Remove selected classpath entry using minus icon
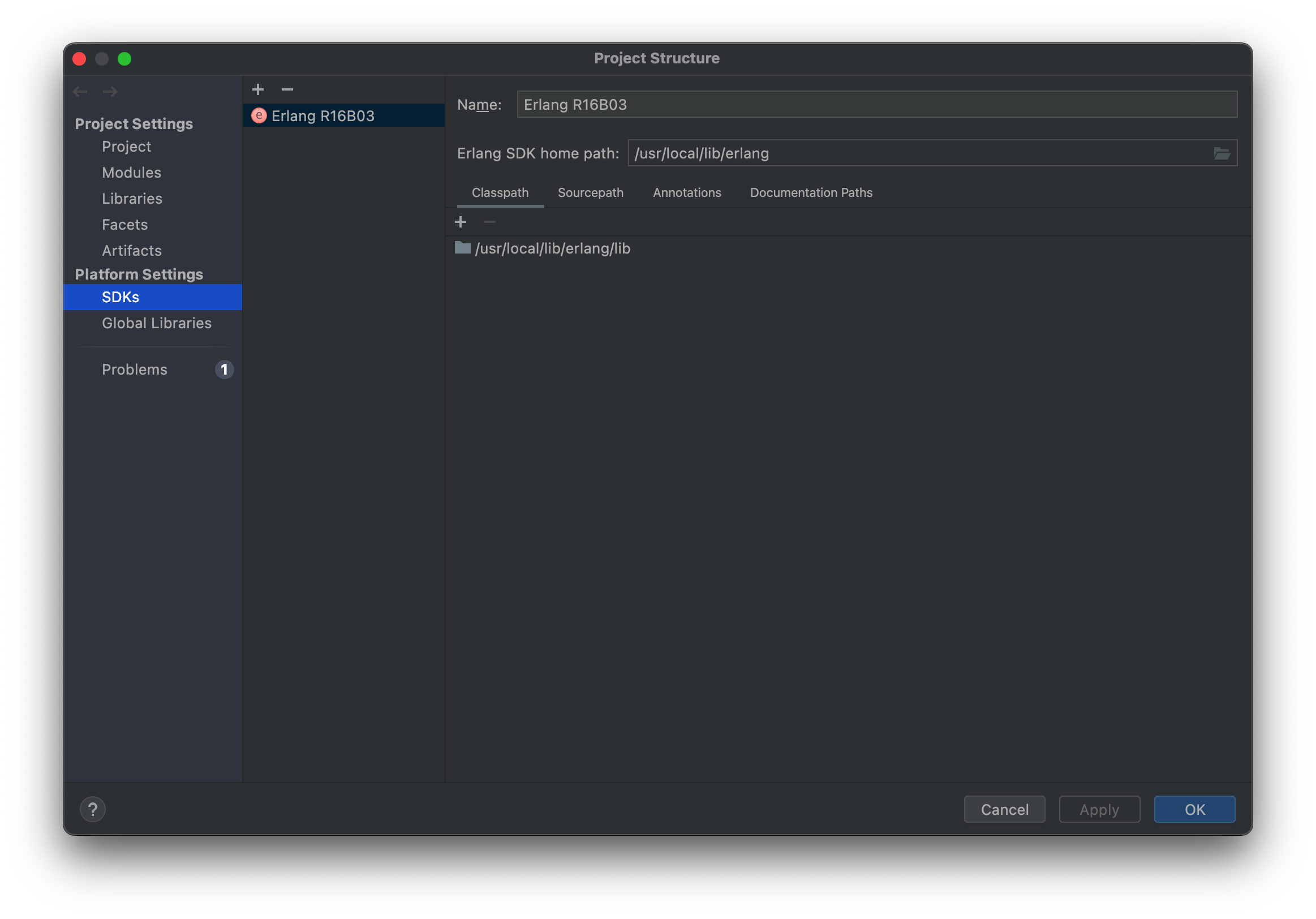Screen dimensions: 1316x919 [x=489, y=221]
